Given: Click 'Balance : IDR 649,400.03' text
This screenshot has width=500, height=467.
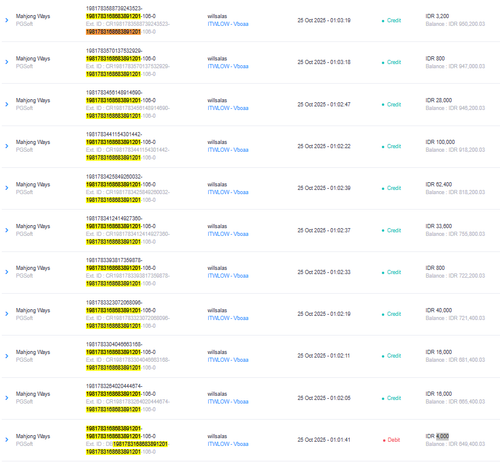Looking at the screenshot, I should coord(455,444).
